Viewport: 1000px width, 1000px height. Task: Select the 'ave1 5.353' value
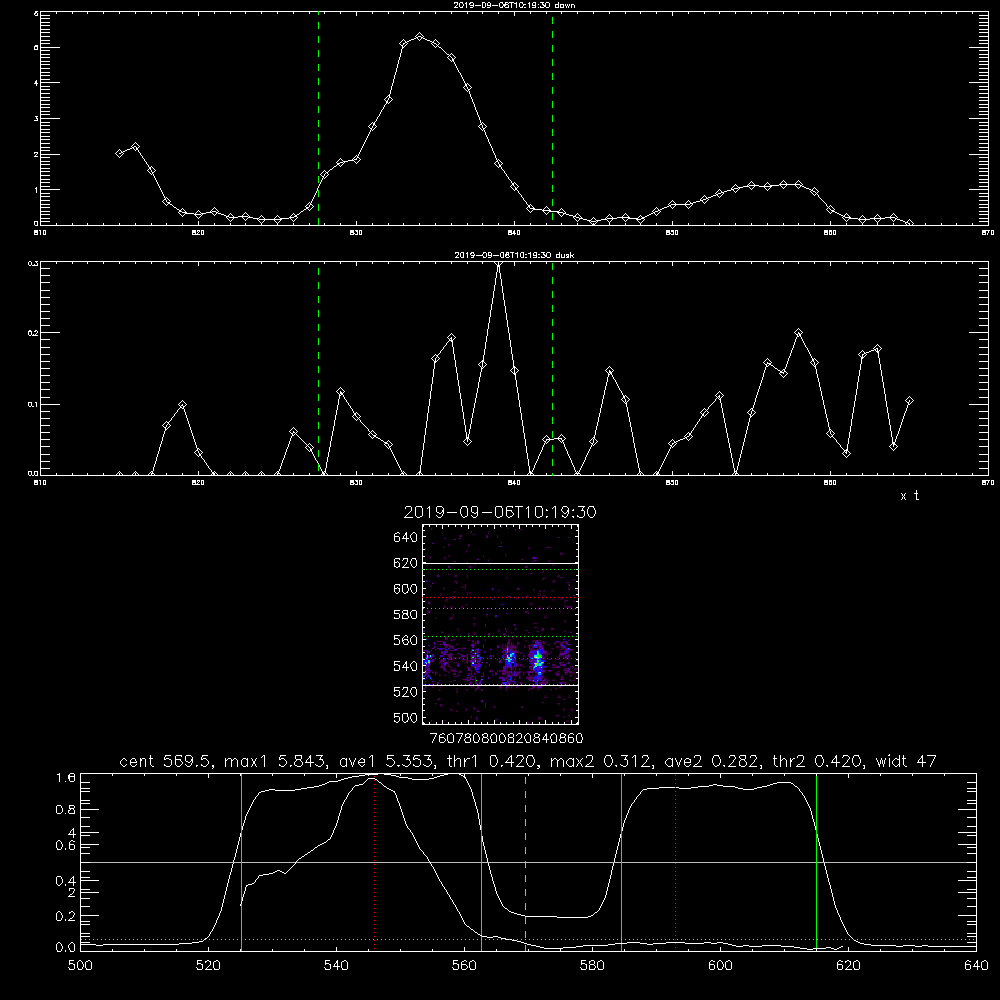click(387, 761)
